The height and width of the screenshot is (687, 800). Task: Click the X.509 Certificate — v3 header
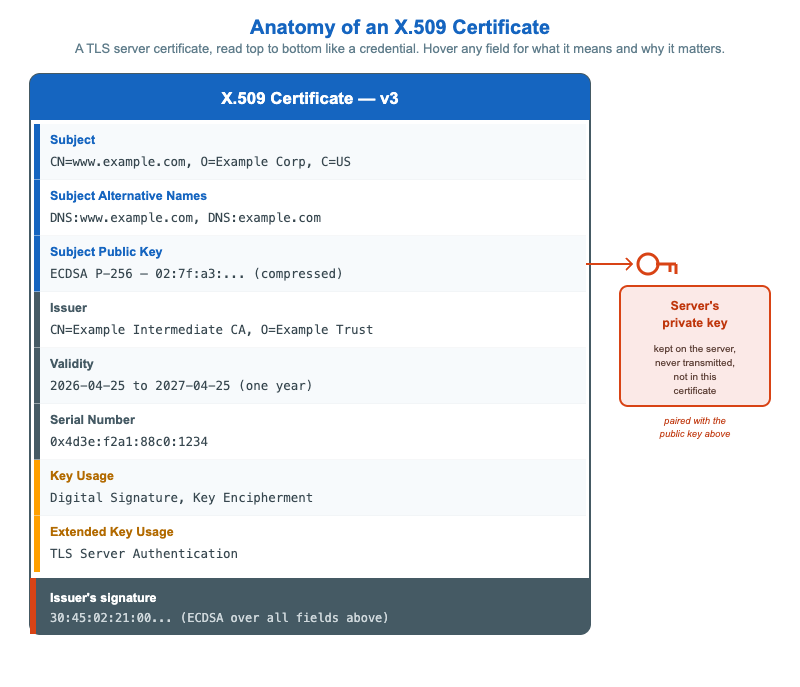click(310, 98)
